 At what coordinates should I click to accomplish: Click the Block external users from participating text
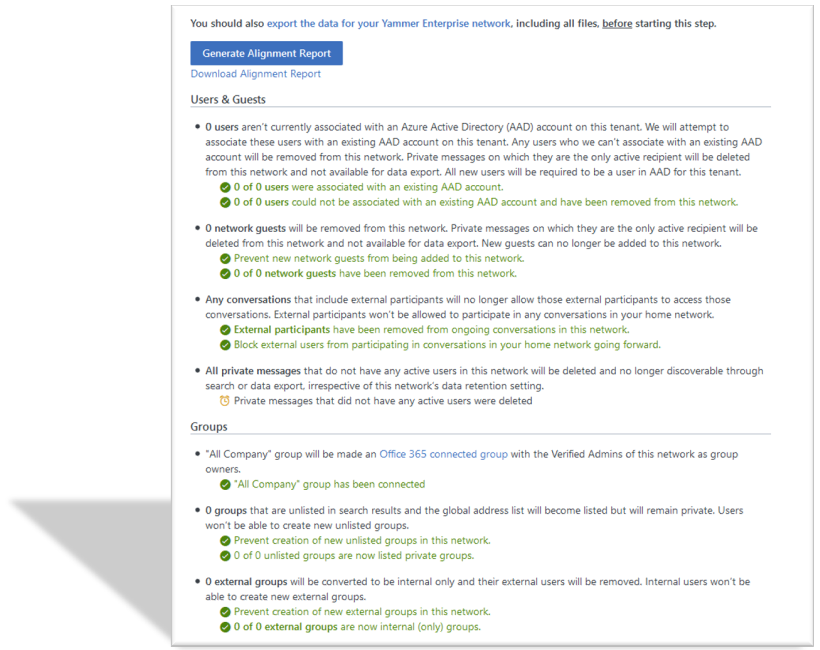coord(447,345)
